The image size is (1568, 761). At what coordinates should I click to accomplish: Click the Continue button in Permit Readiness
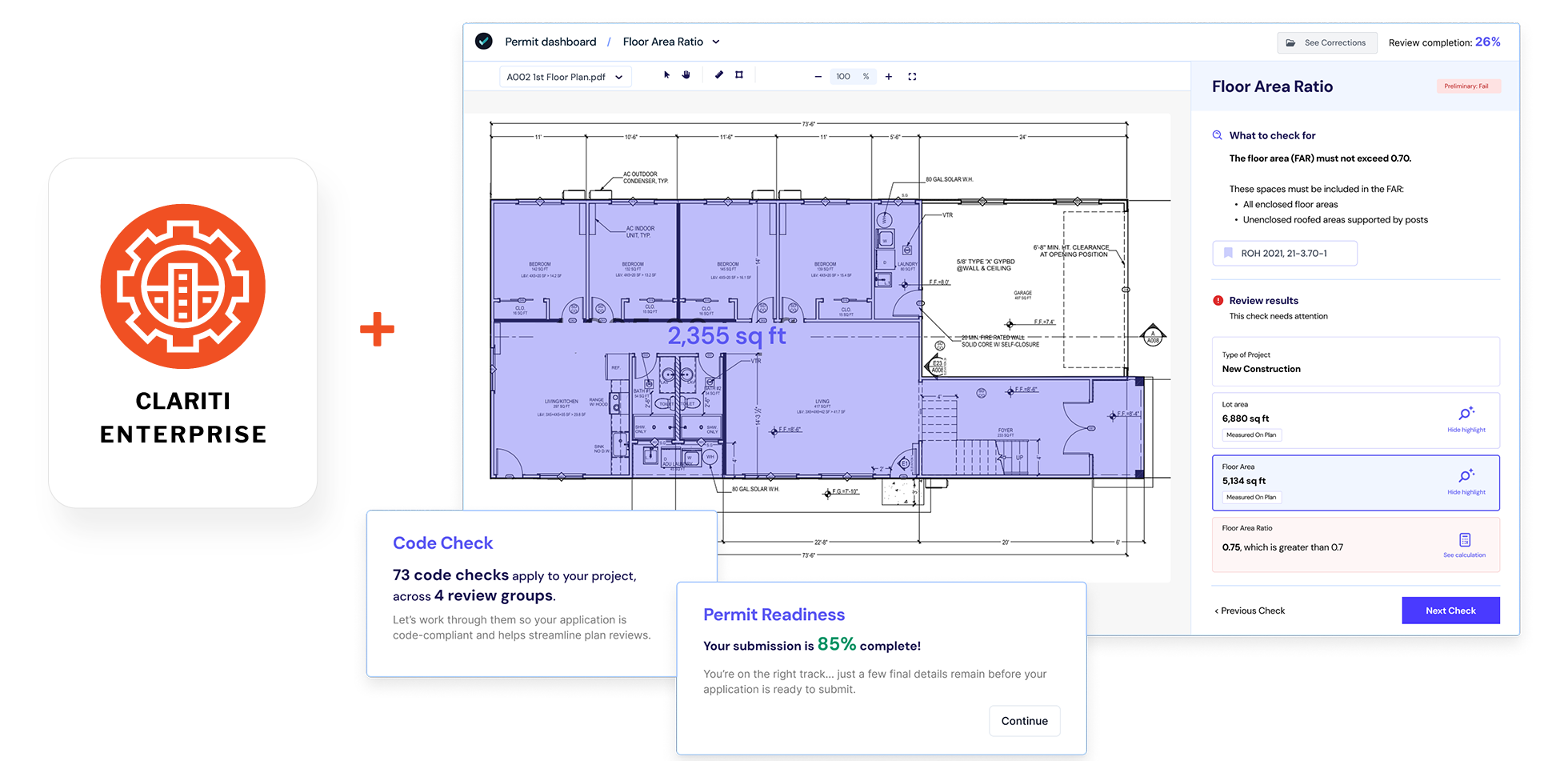(1024, 721)
